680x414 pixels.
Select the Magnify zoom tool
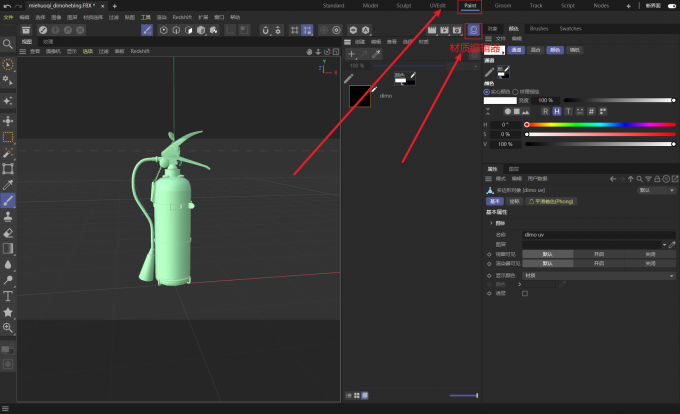tap(8, 328)
